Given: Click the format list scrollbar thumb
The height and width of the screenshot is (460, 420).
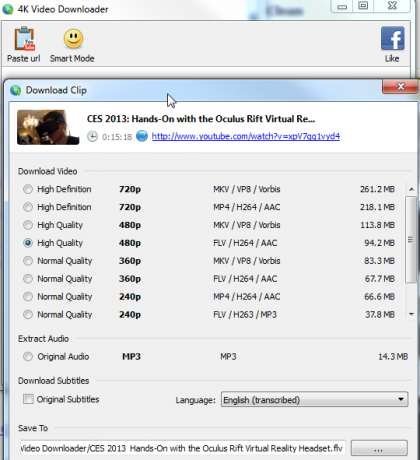Looking at the screenshot, I should point(411,240).
